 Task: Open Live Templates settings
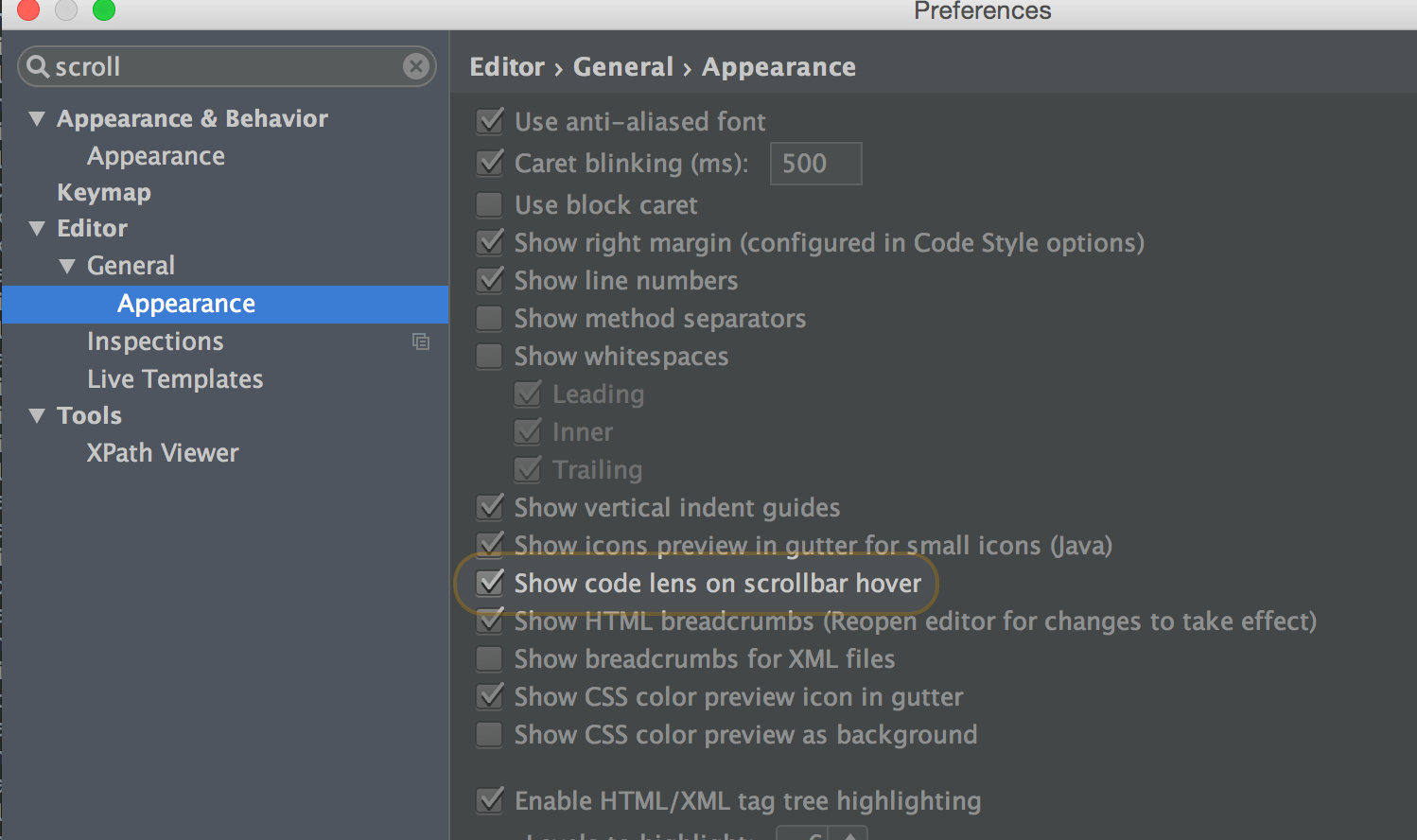[x=175, y=378]
